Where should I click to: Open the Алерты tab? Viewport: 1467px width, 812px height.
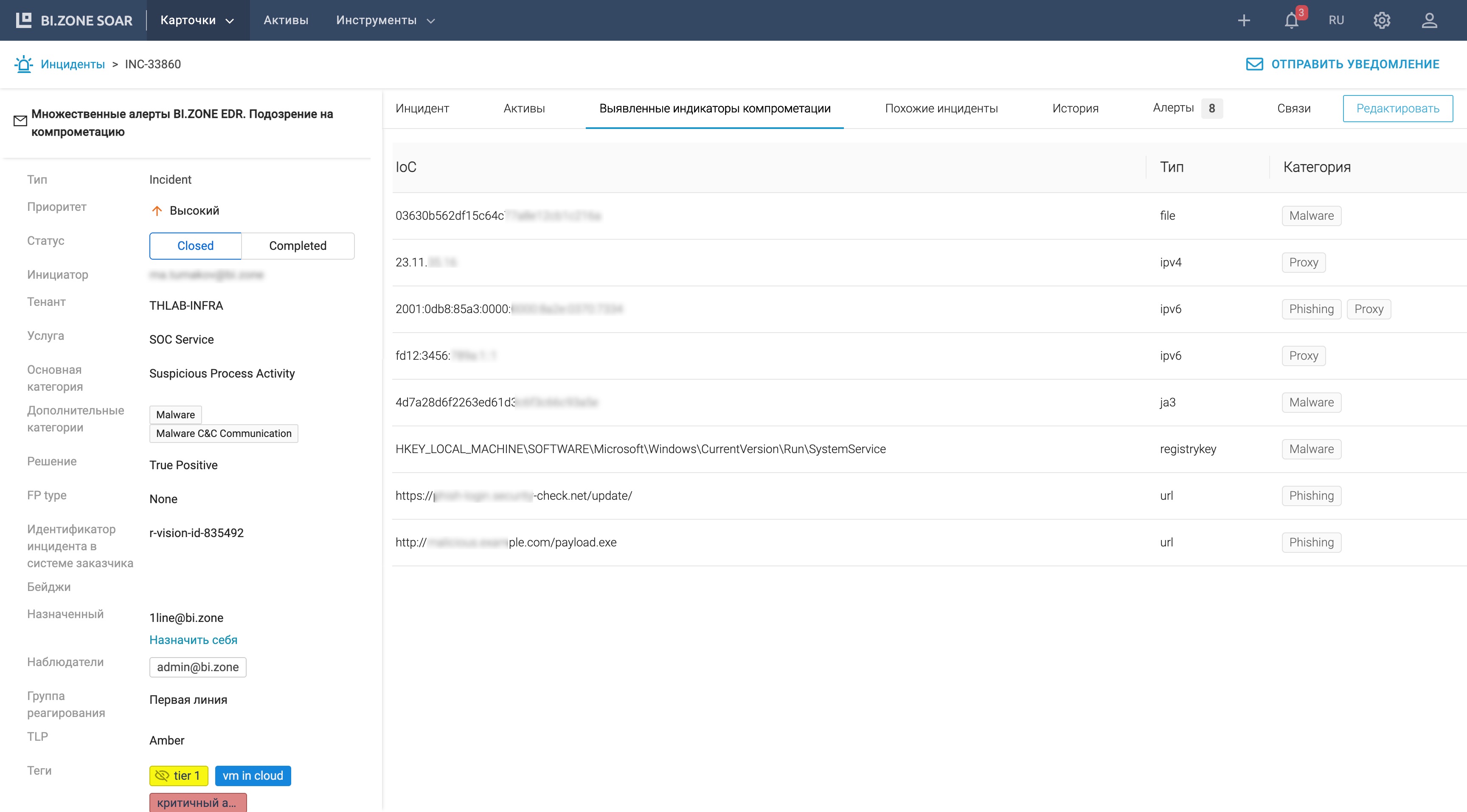point(1173,108)
